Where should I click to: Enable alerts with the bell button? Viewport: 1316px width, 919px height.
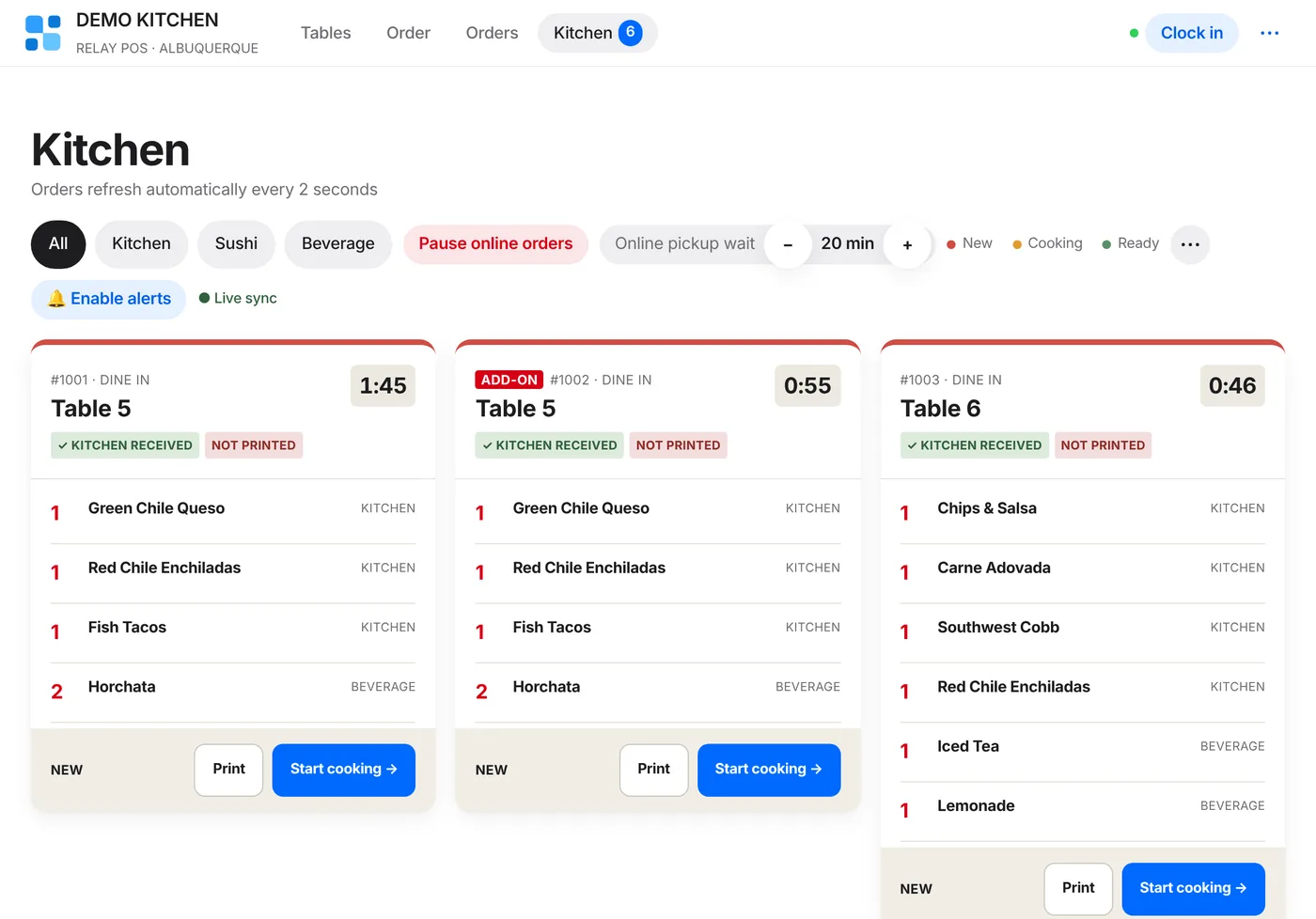(109, 299)
